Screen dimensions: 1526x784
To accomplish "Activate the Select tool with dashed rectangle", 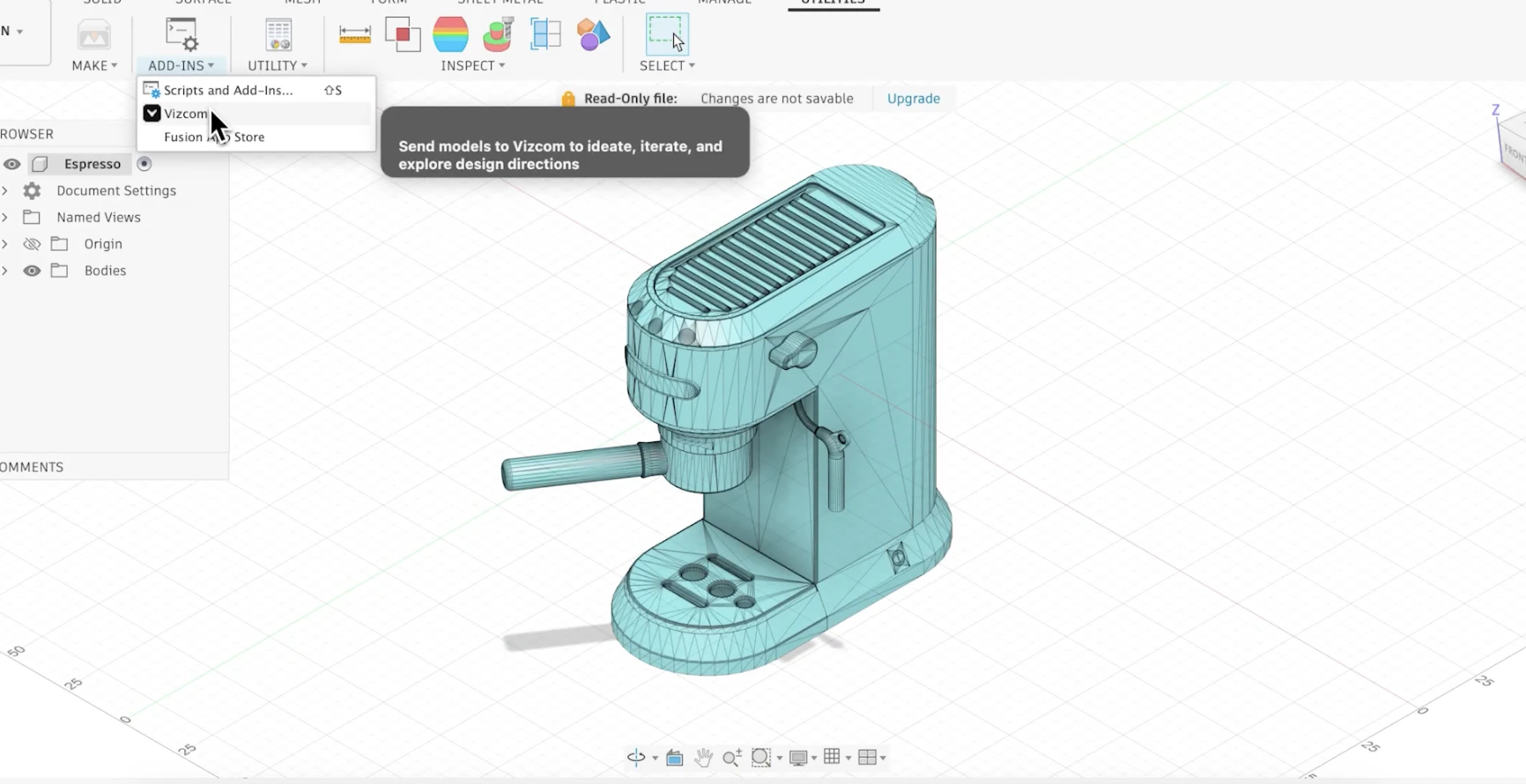I will [x=667, y=34].
